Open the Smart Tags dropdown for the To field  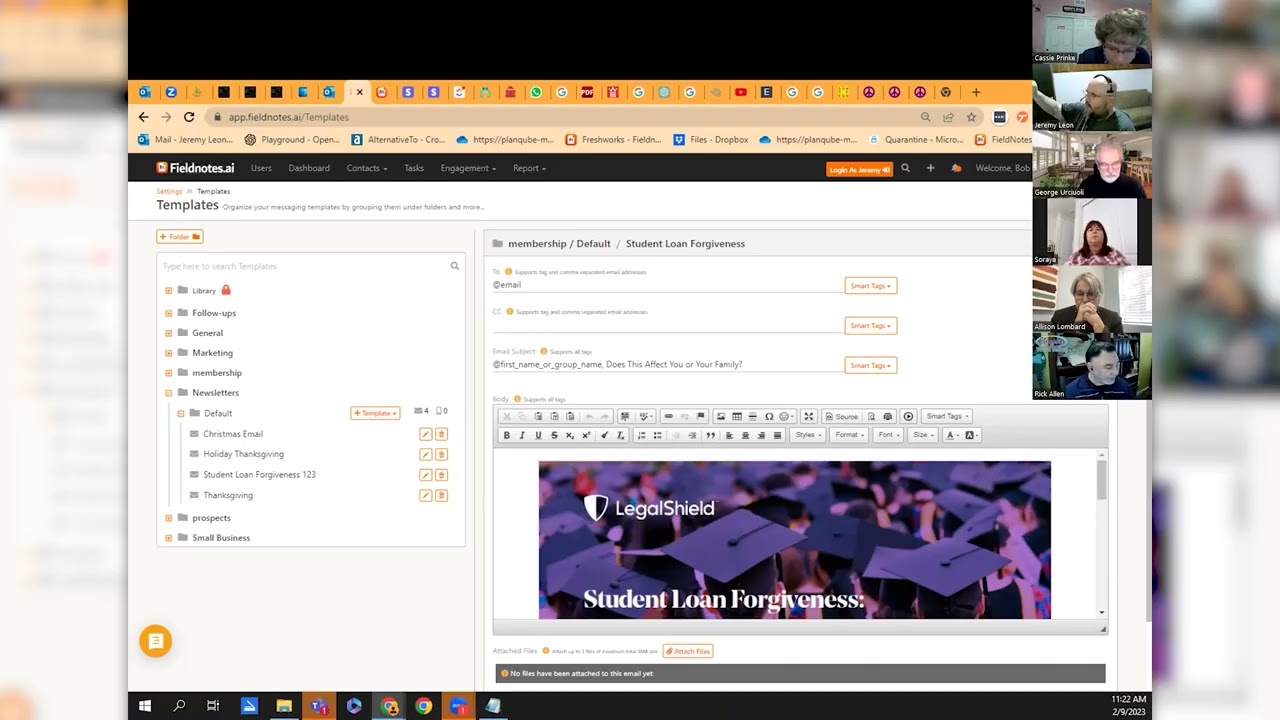[870, 286]
